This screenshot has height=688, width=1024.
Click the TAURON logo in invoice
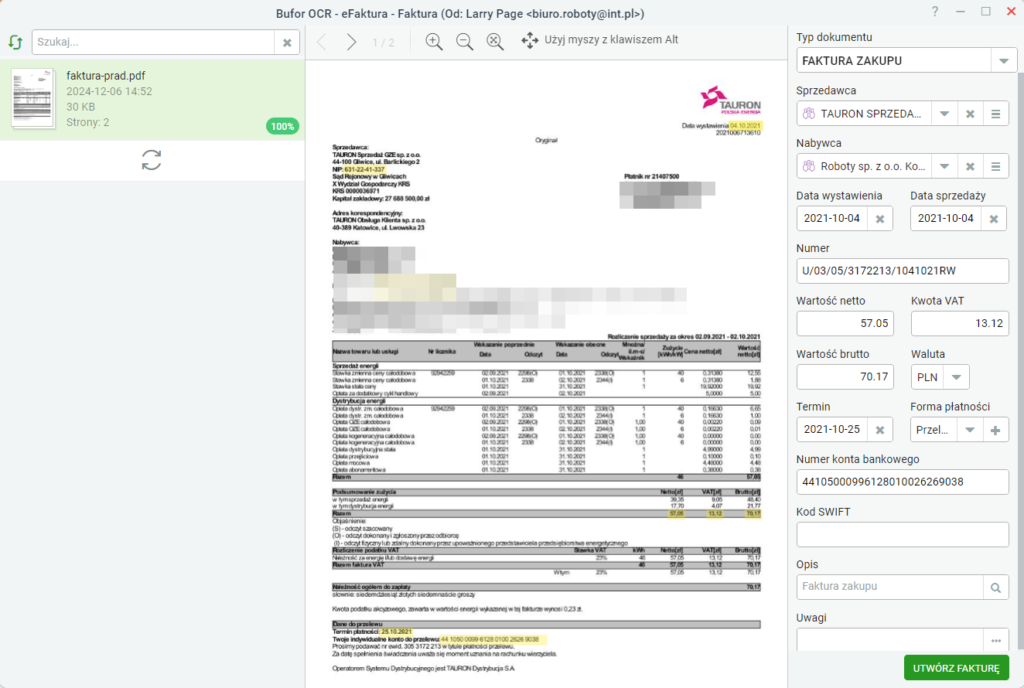pos(730,100)
